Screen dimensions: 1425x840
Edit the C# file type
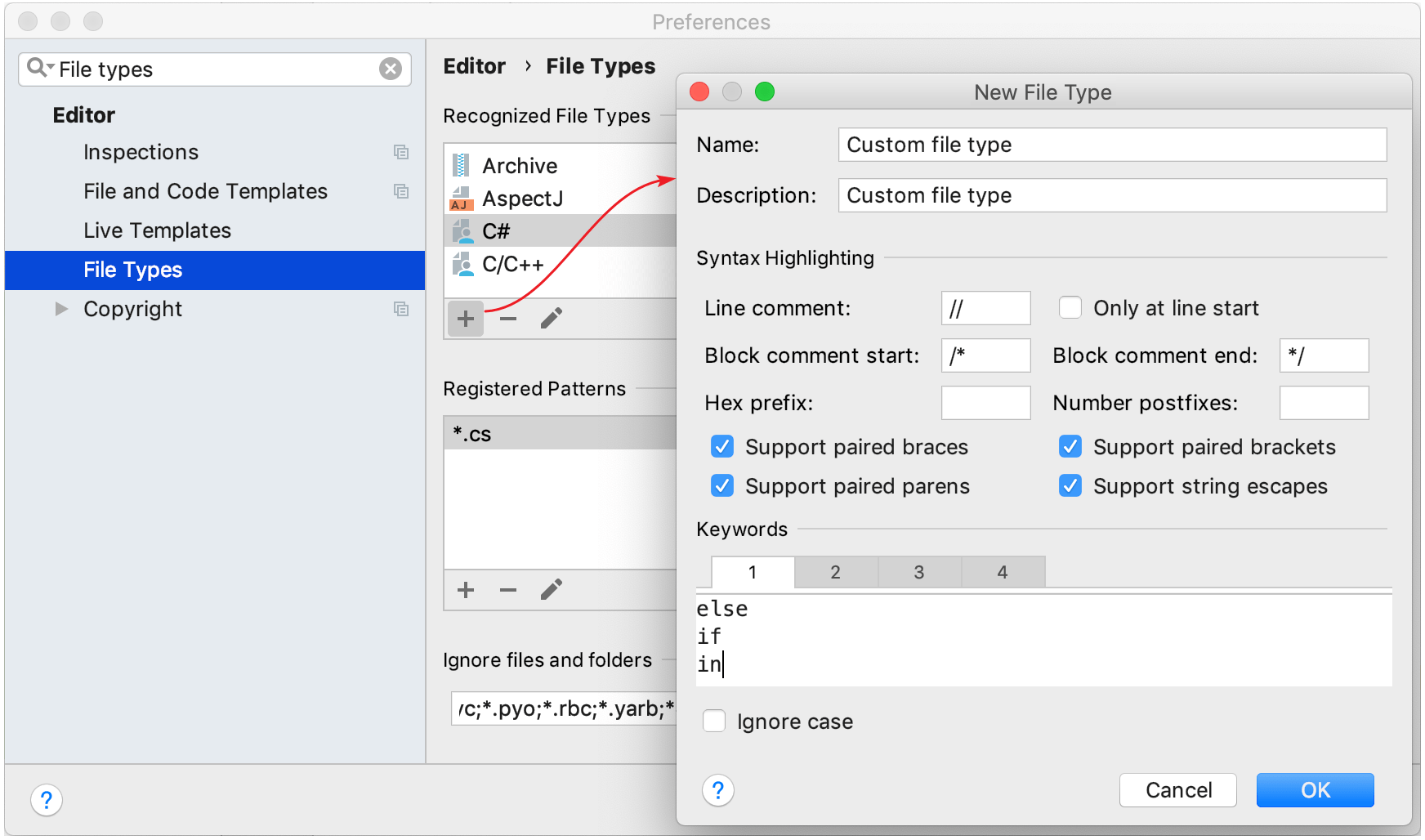tap(551, 319)
